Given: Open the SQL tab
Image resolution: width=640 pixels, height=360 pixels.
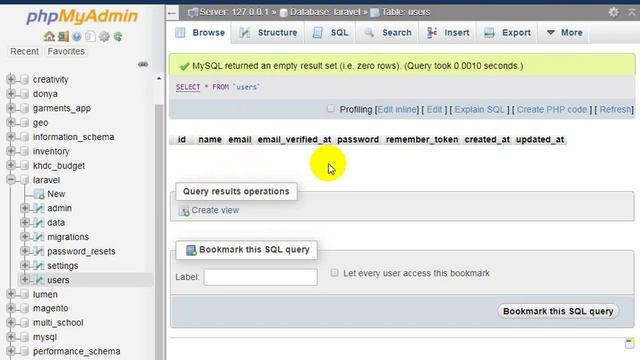Looking at the screenshot, I should (330, 33).
